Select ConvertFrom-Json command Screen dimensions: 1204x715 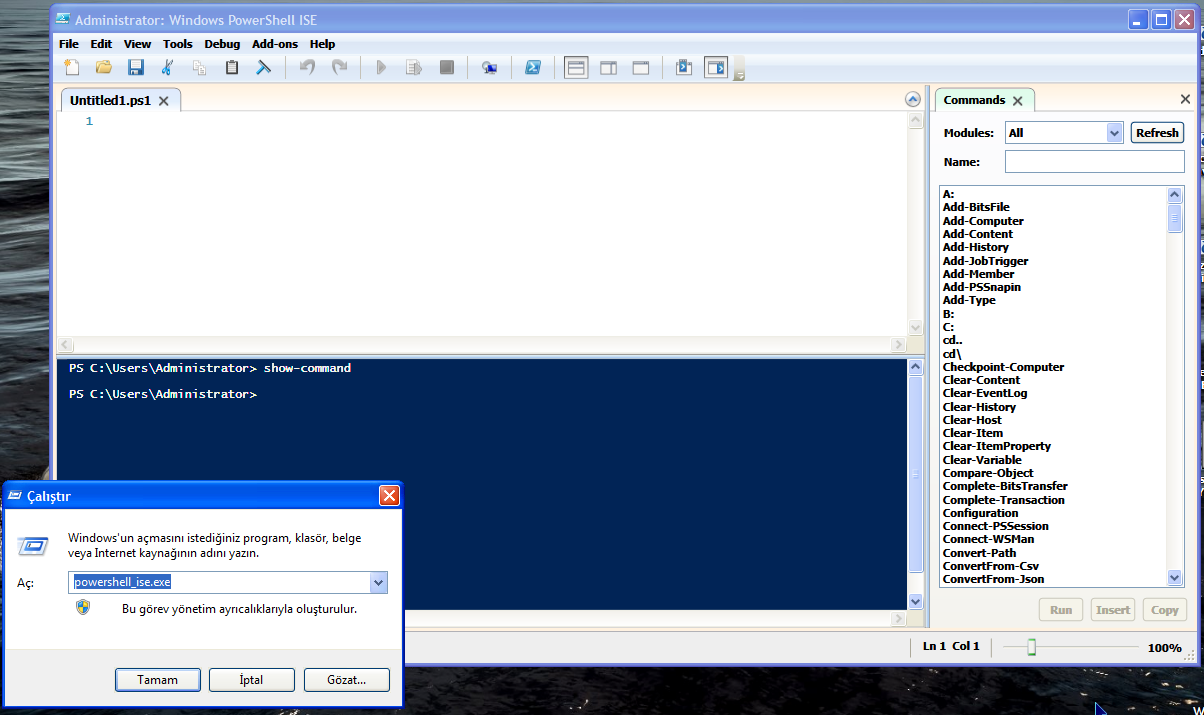coord(993,579)
